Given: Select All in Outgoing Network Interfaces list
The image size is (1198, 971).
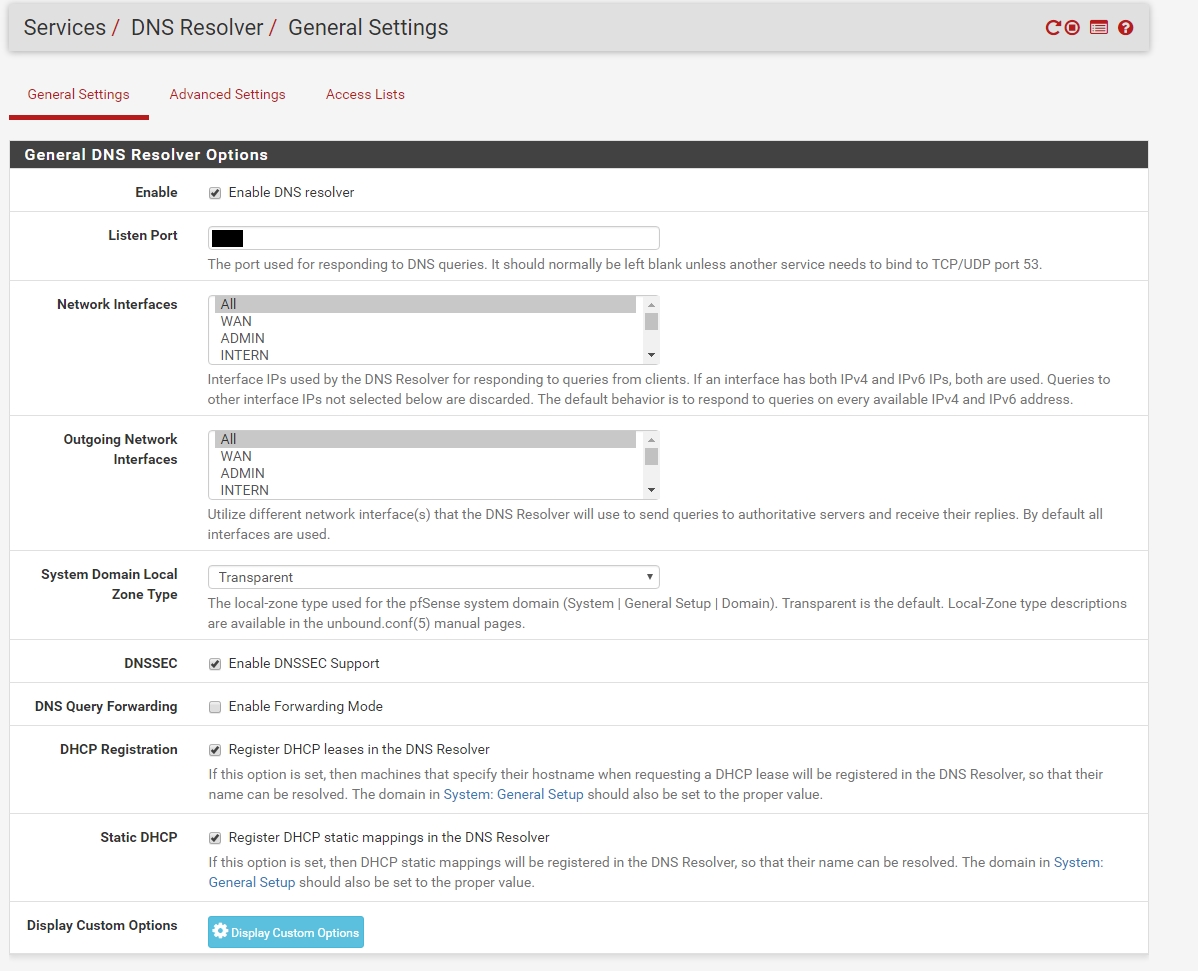Looking at the screenshot, I should (x=425, y=439).
